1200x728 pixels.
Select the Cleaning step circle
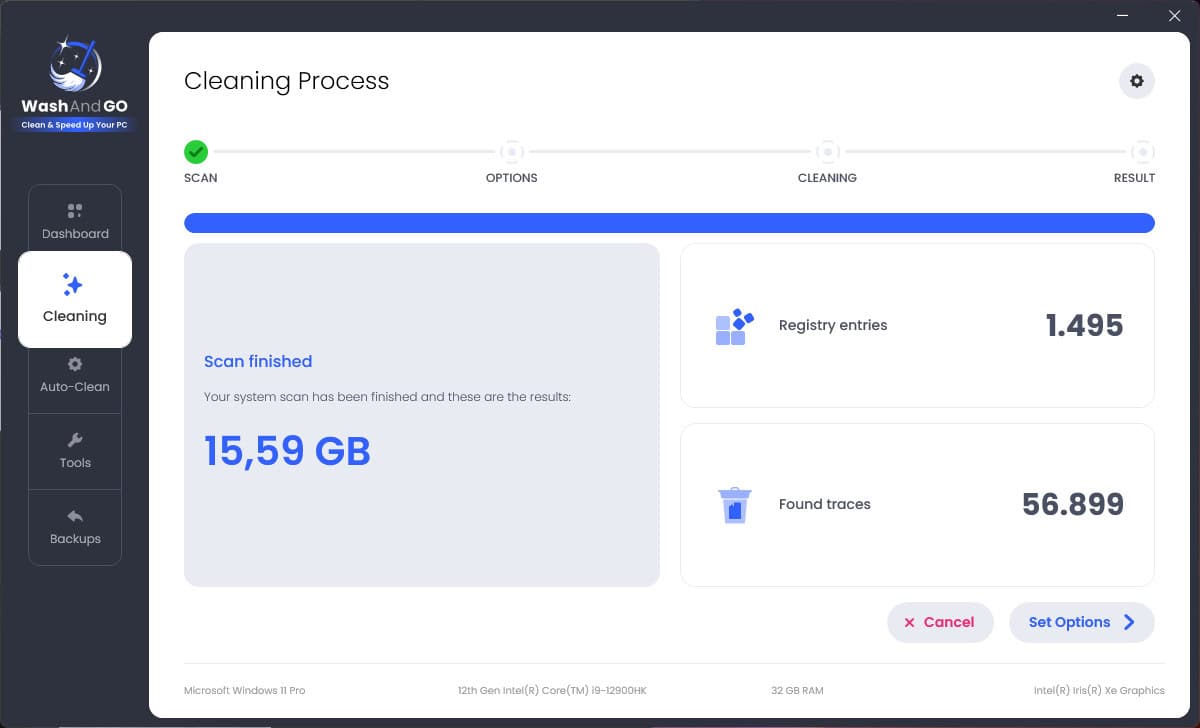click(827, 152)
